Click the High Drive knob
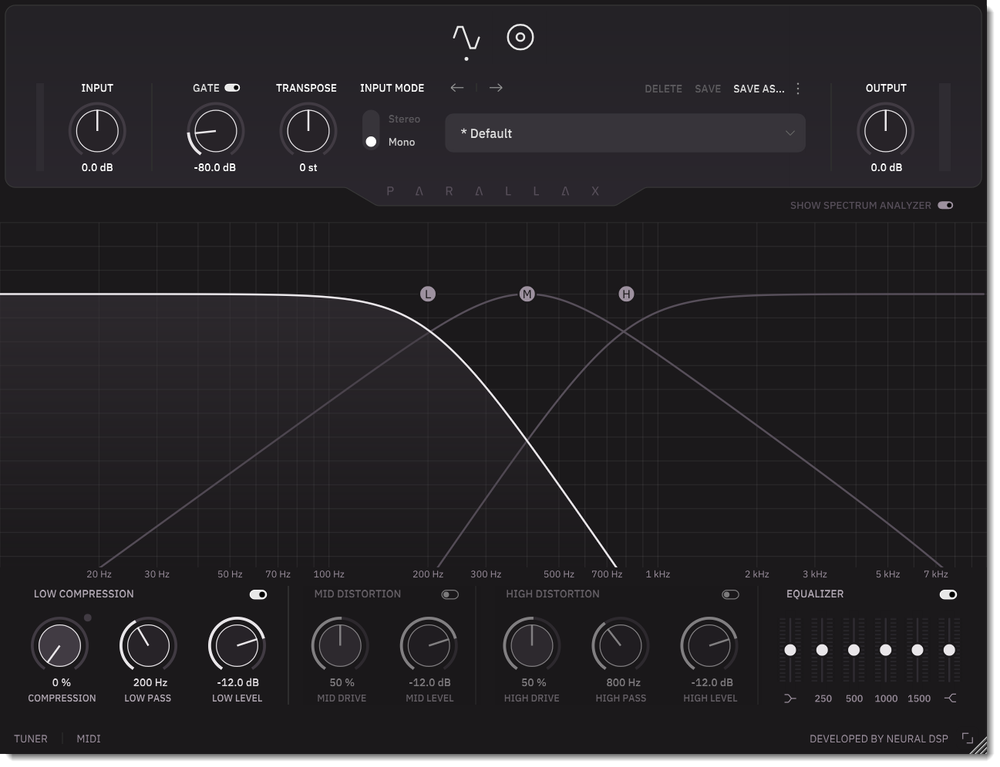 (531, 645)
